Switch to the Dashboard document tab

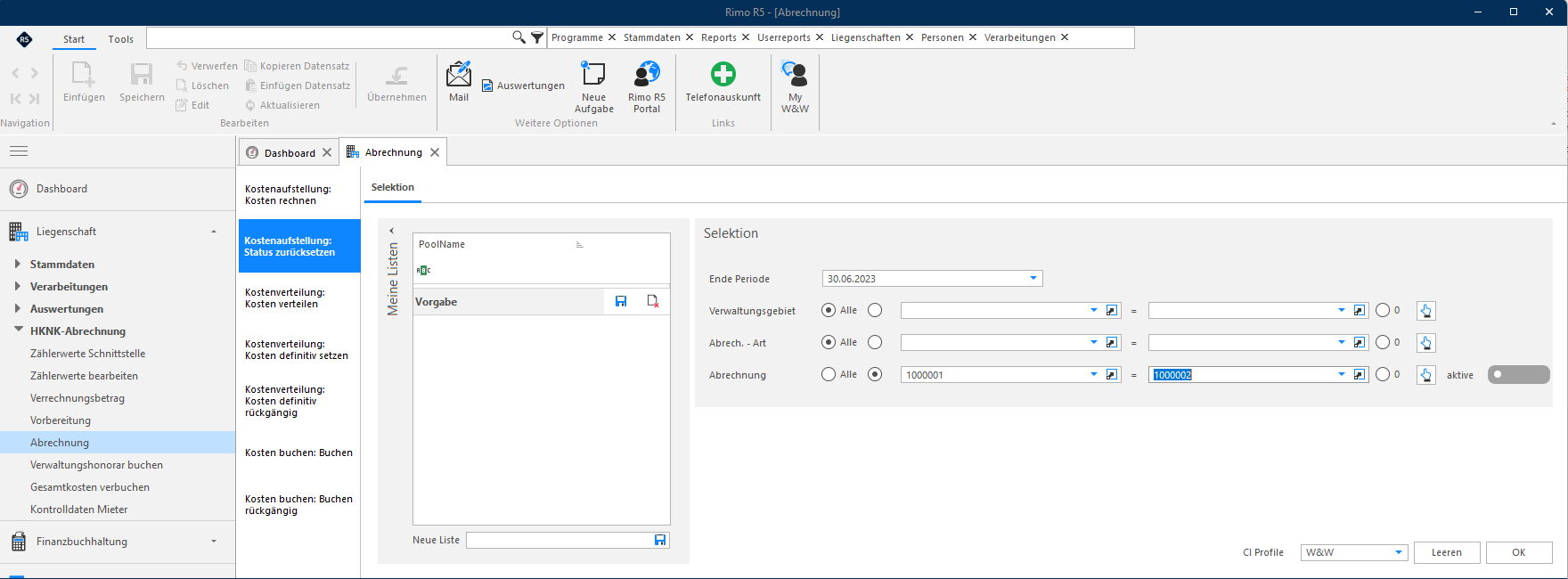[289, 152]
